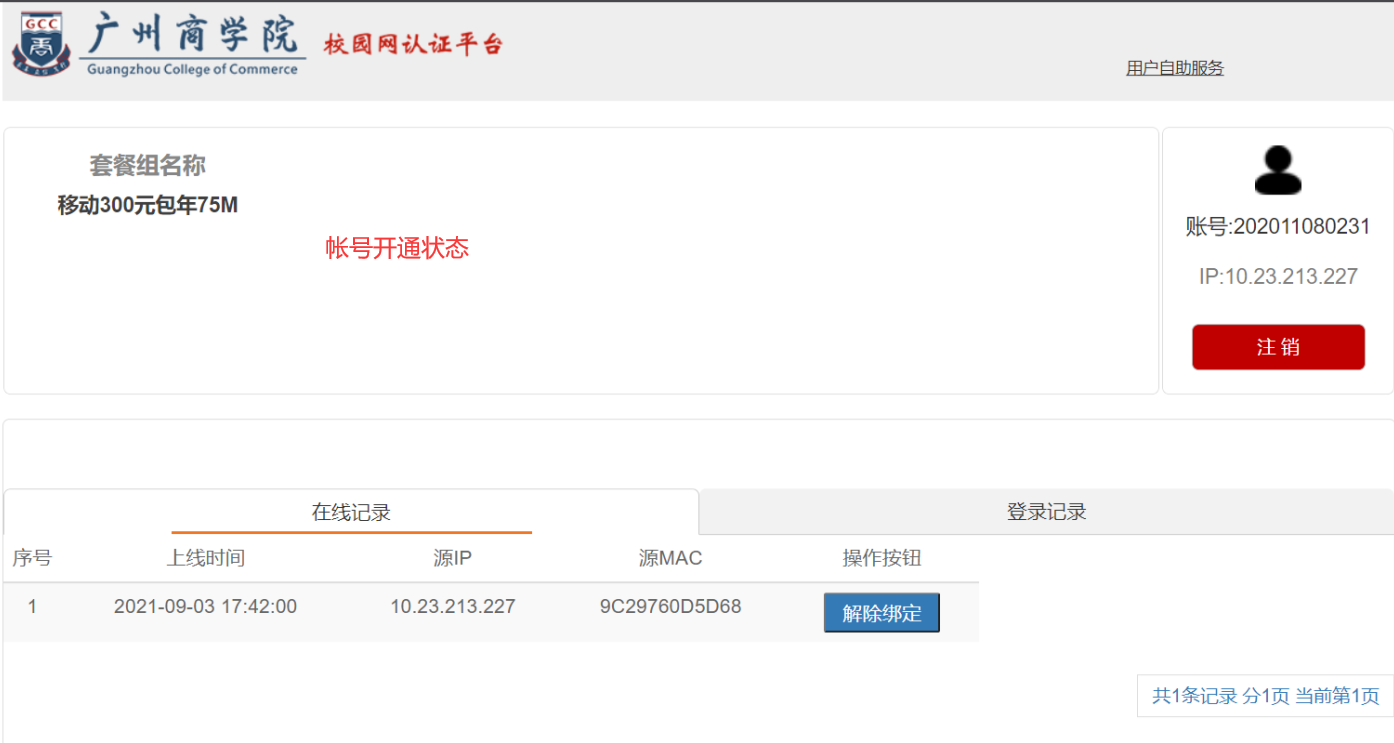Click the blue 解除绑定 unbind button
The width and height of the screenshot is (1394, 743).
click(x=881, y=613)
